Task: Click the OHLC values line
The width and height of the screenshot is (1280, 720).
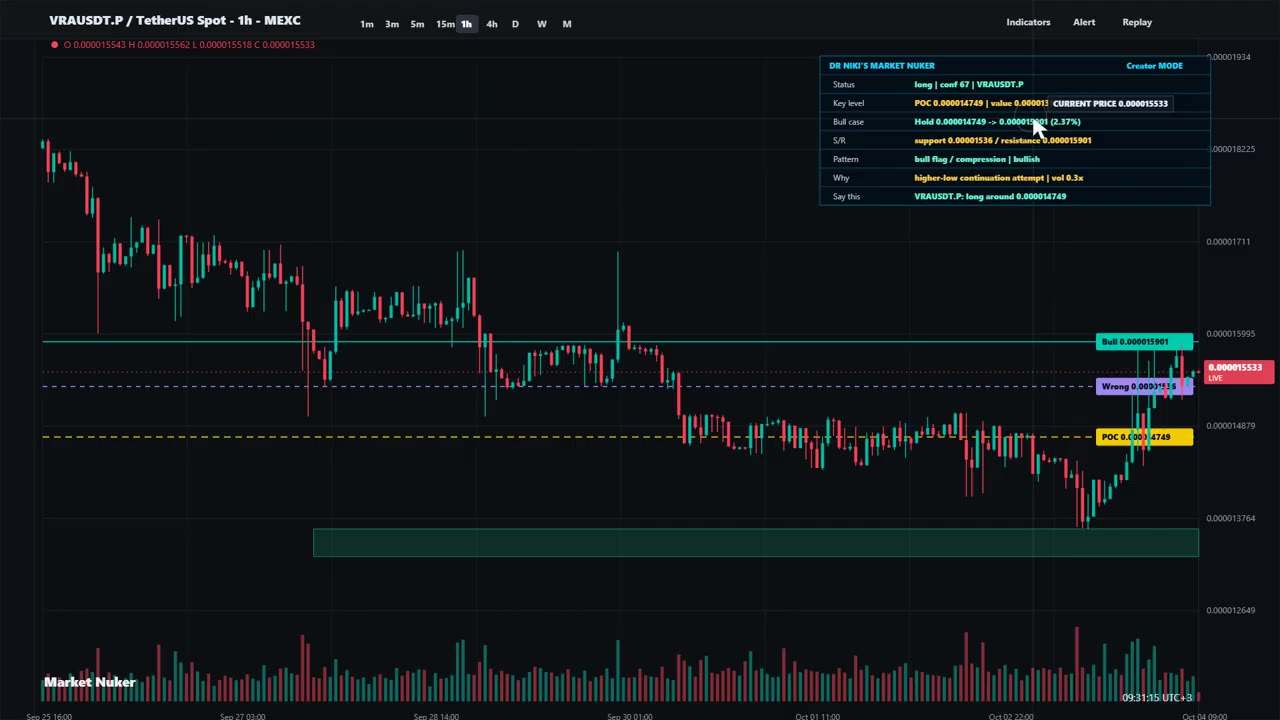Action: (188, 44)
